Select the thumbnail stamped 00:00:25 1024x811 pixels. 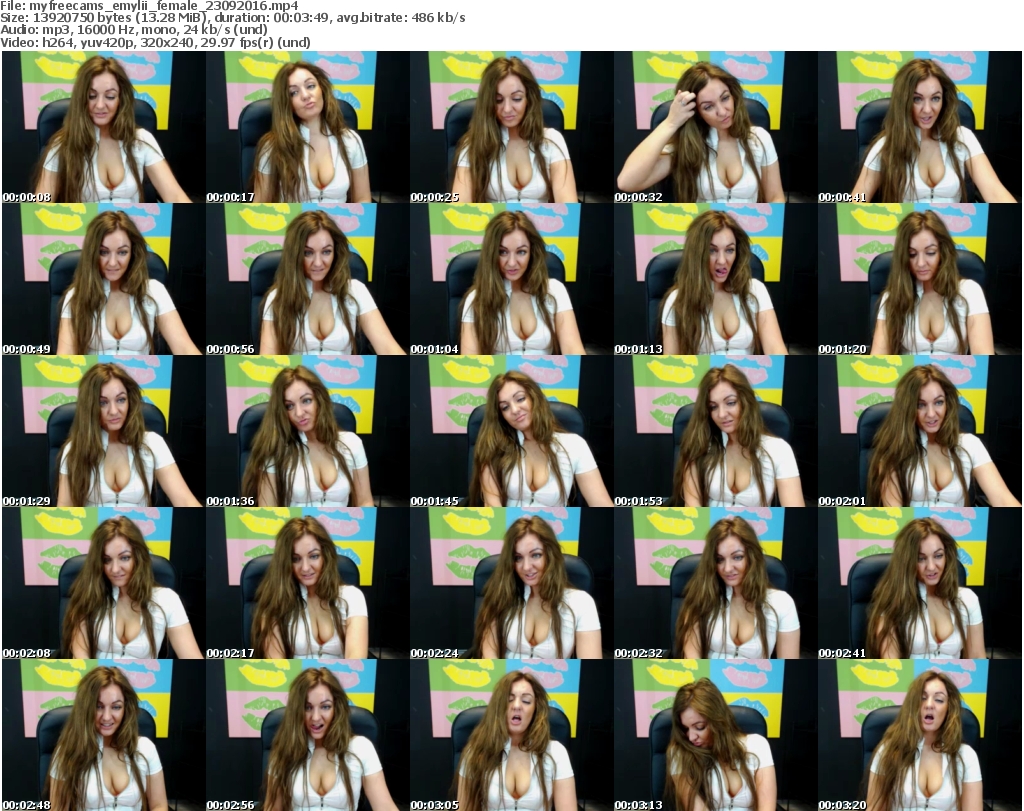[511, 127]
